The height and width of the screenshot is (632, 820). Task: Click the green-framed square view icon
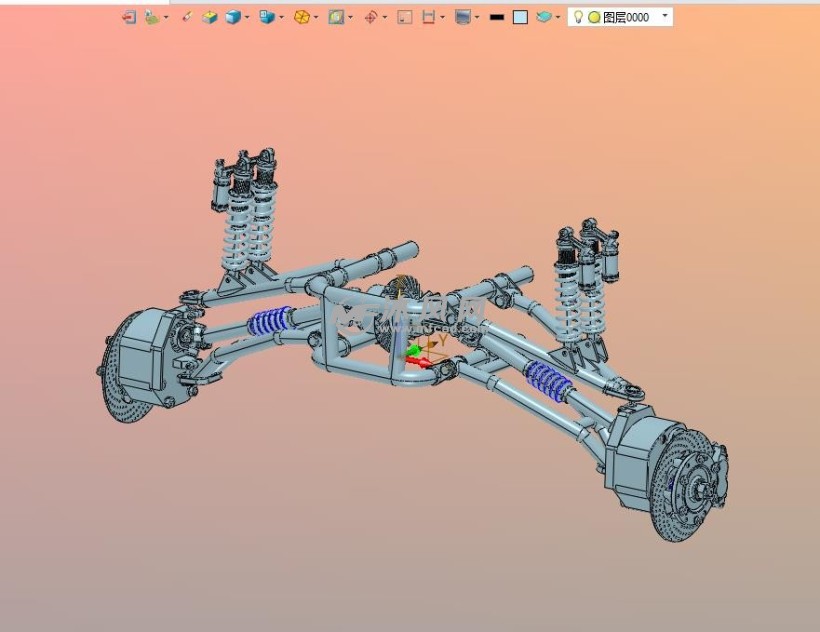click(336, 17)
